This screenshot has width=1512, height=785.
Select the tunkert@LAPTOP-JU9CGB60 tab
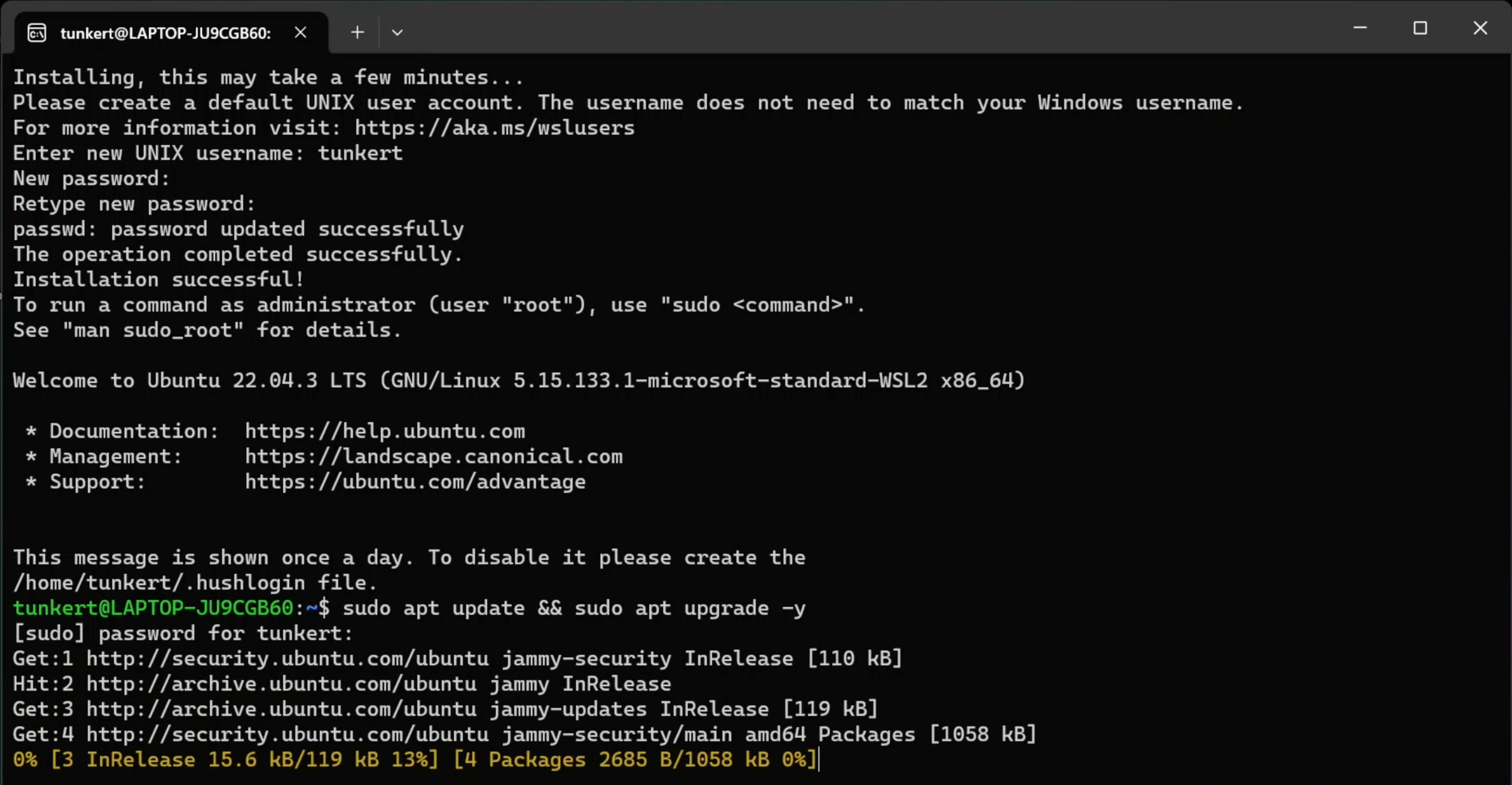pyautogui.click(x=166, y=33)
